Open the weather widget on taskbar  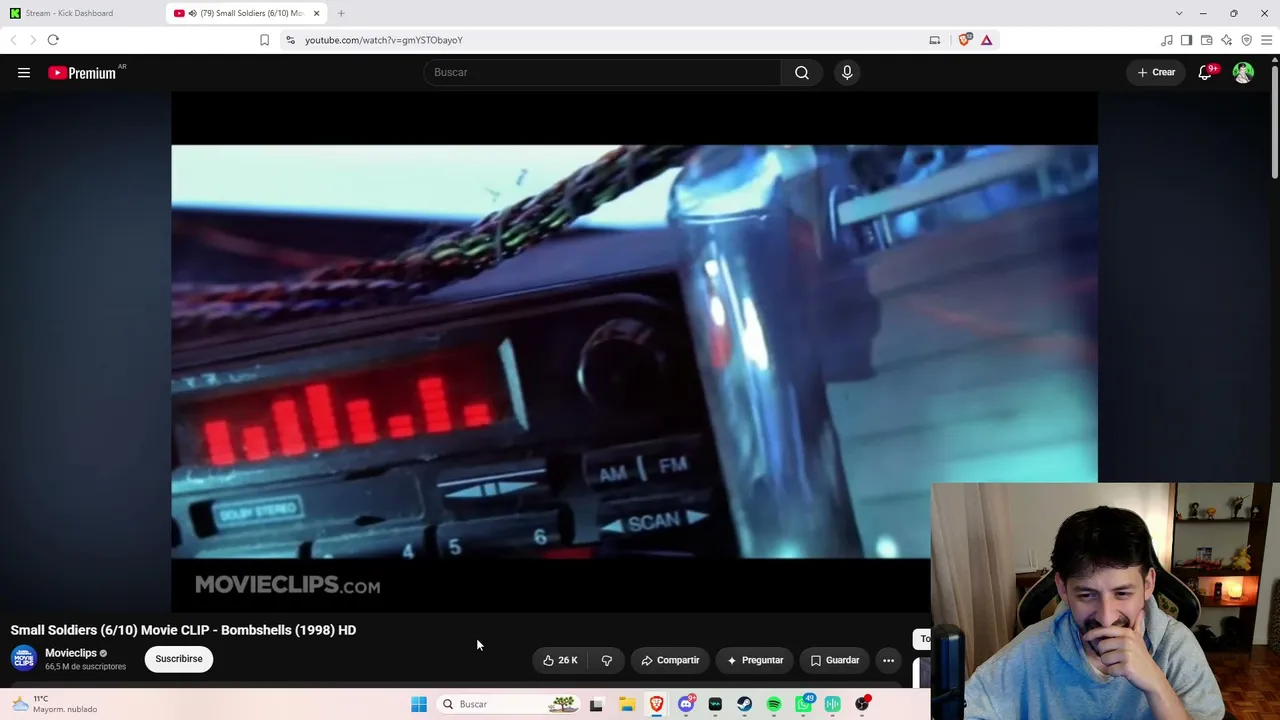pos(54,704)
